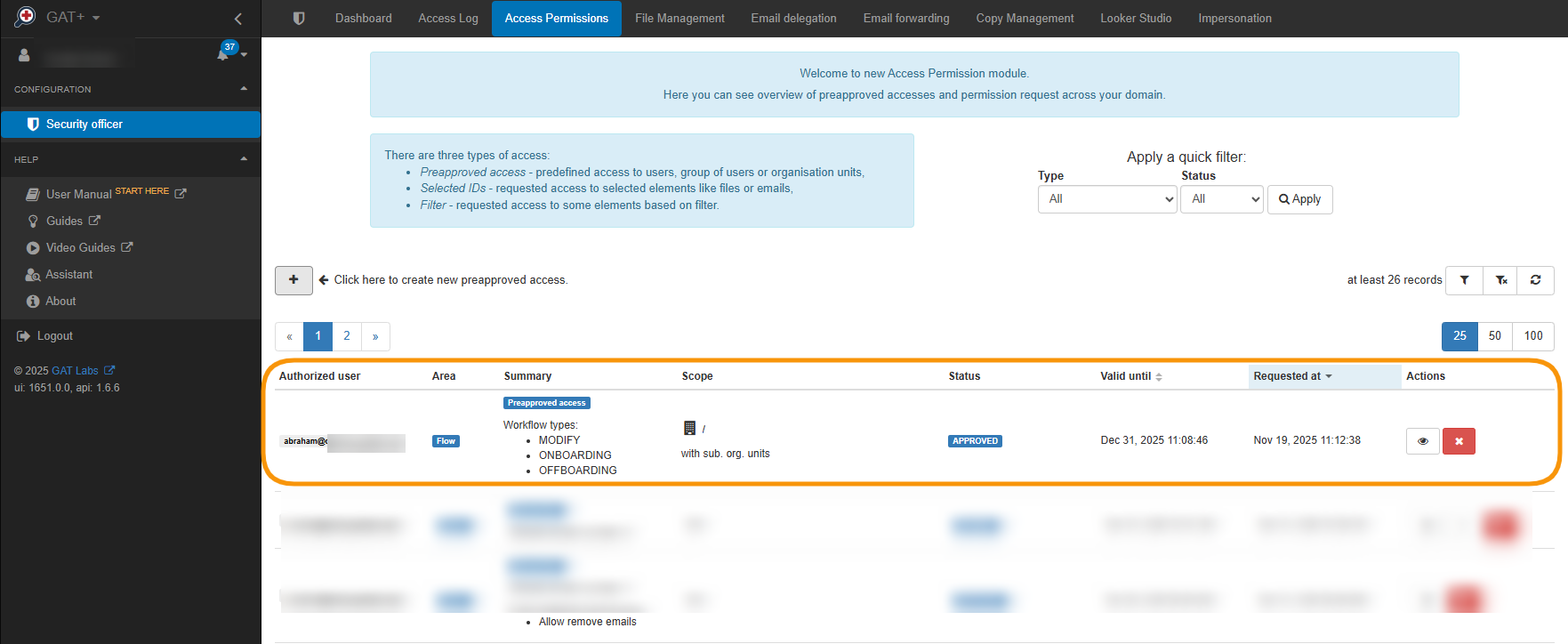The width and height of the screenshot is (1568, 644).
Task: Open the File Management tab
Action: pos(679,19)
